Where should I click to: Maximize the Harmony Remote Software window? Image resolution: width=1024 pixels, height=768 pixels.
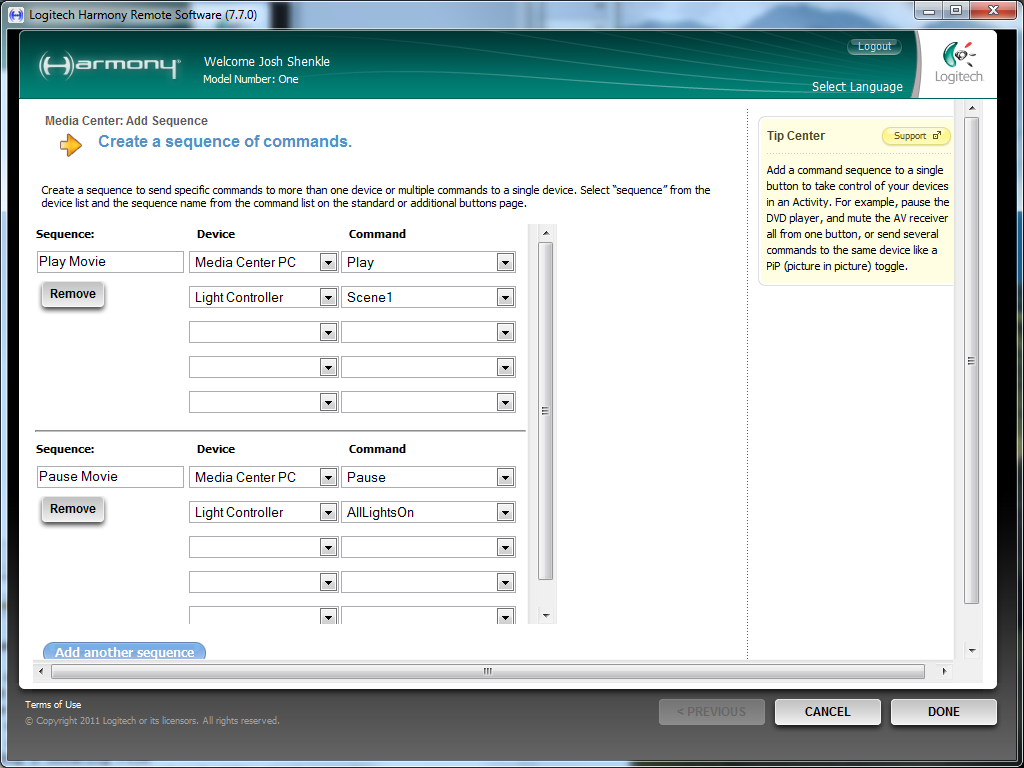[955, 11]
